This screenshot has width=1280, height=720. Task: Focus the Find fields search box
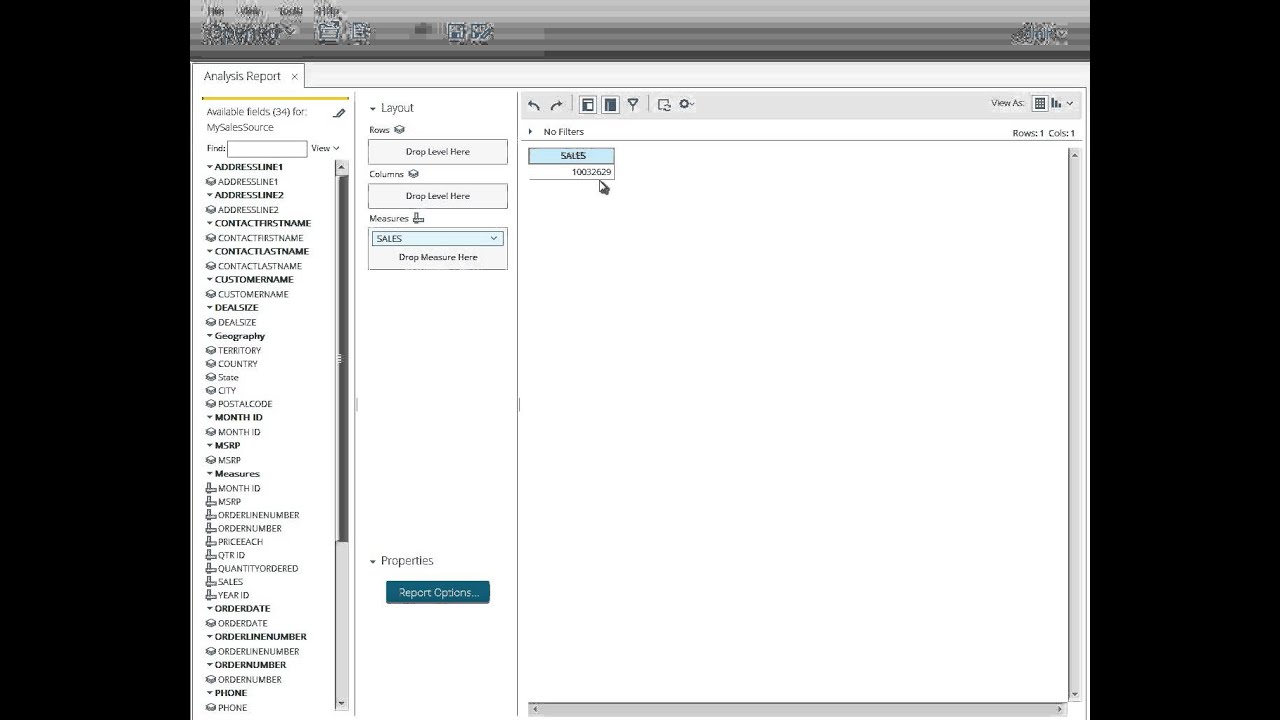pos(267,148)
